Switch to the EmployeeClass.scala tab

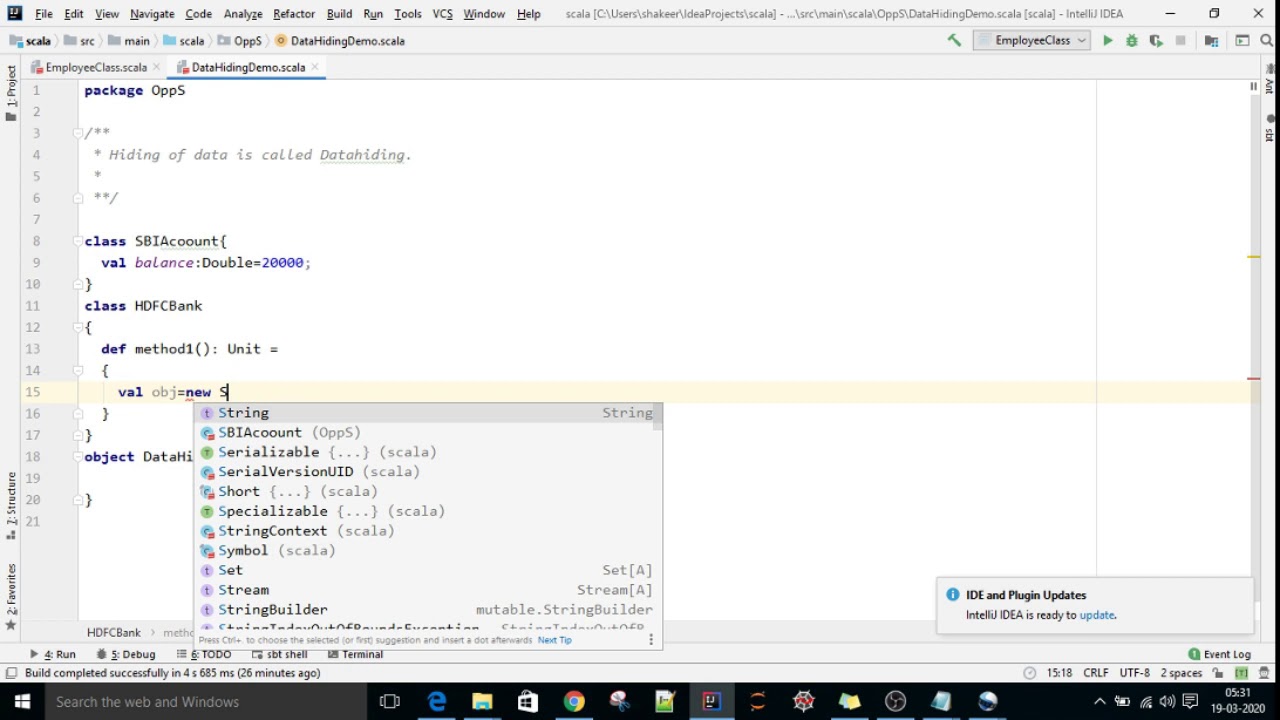point(95,67)
